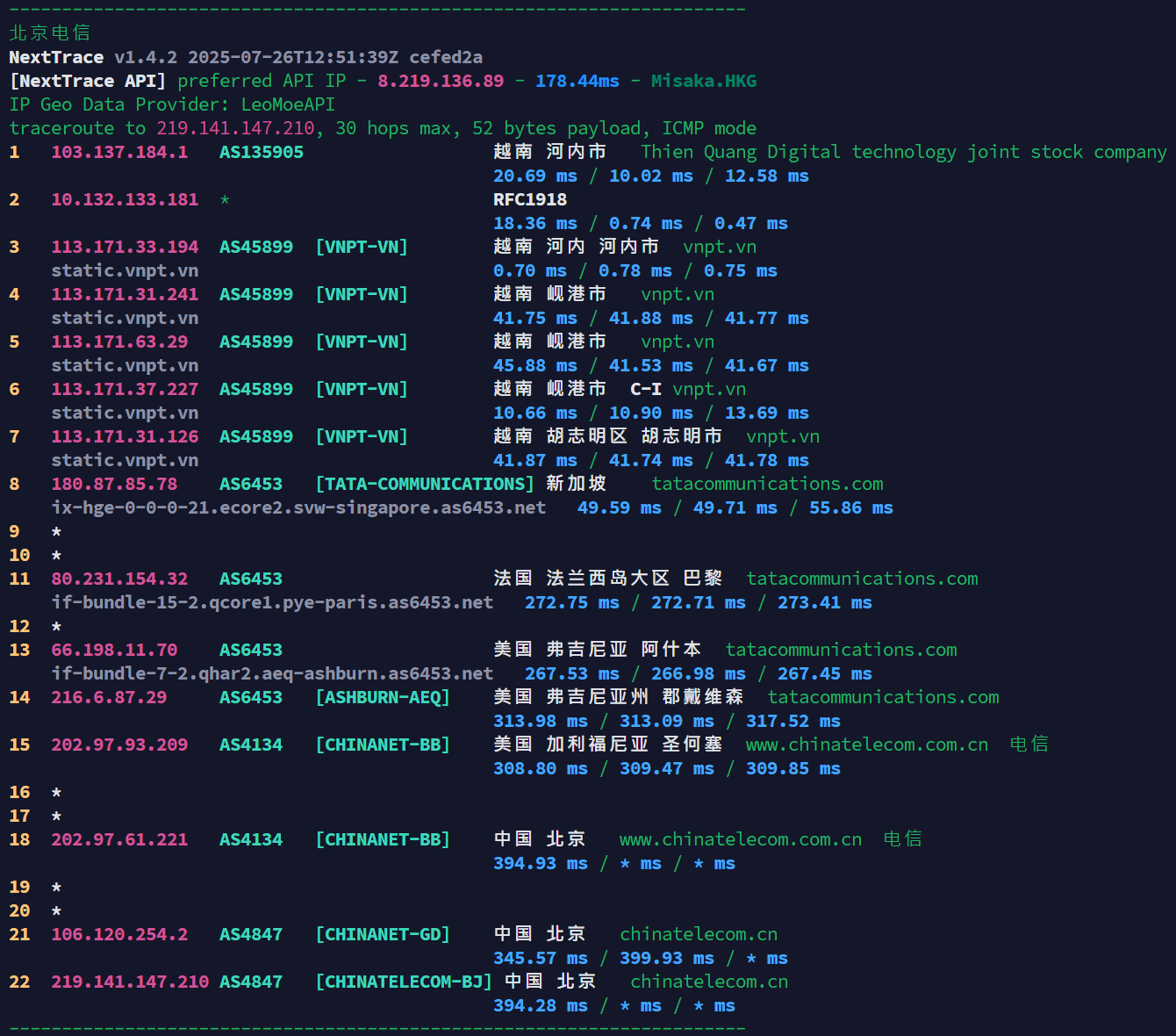This screenshot has height=1036, width=1176.
Task: Click Thien Quang Digital technology company name
Action: tap(904, 152)
